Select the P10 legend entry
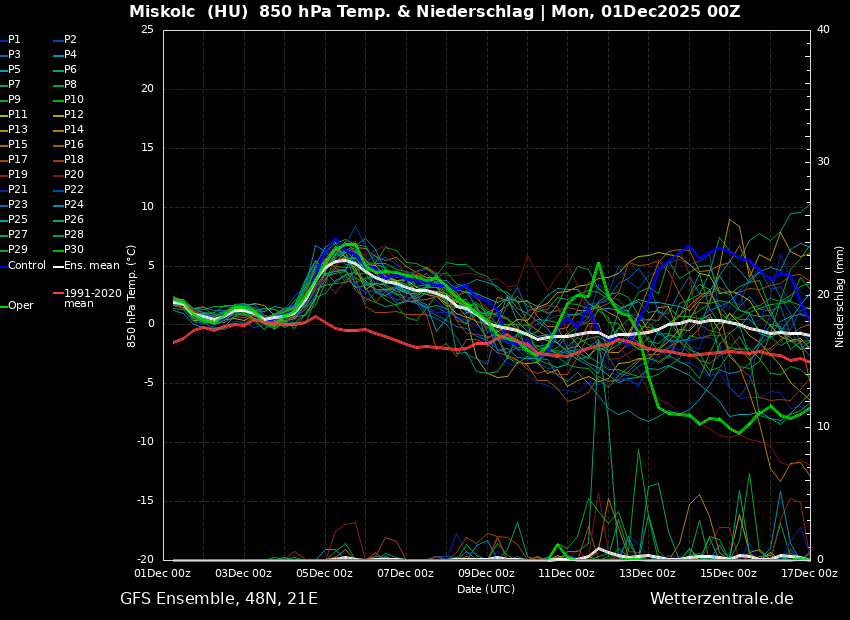Viewport: 850px width, 620px height. click(74, 100)
